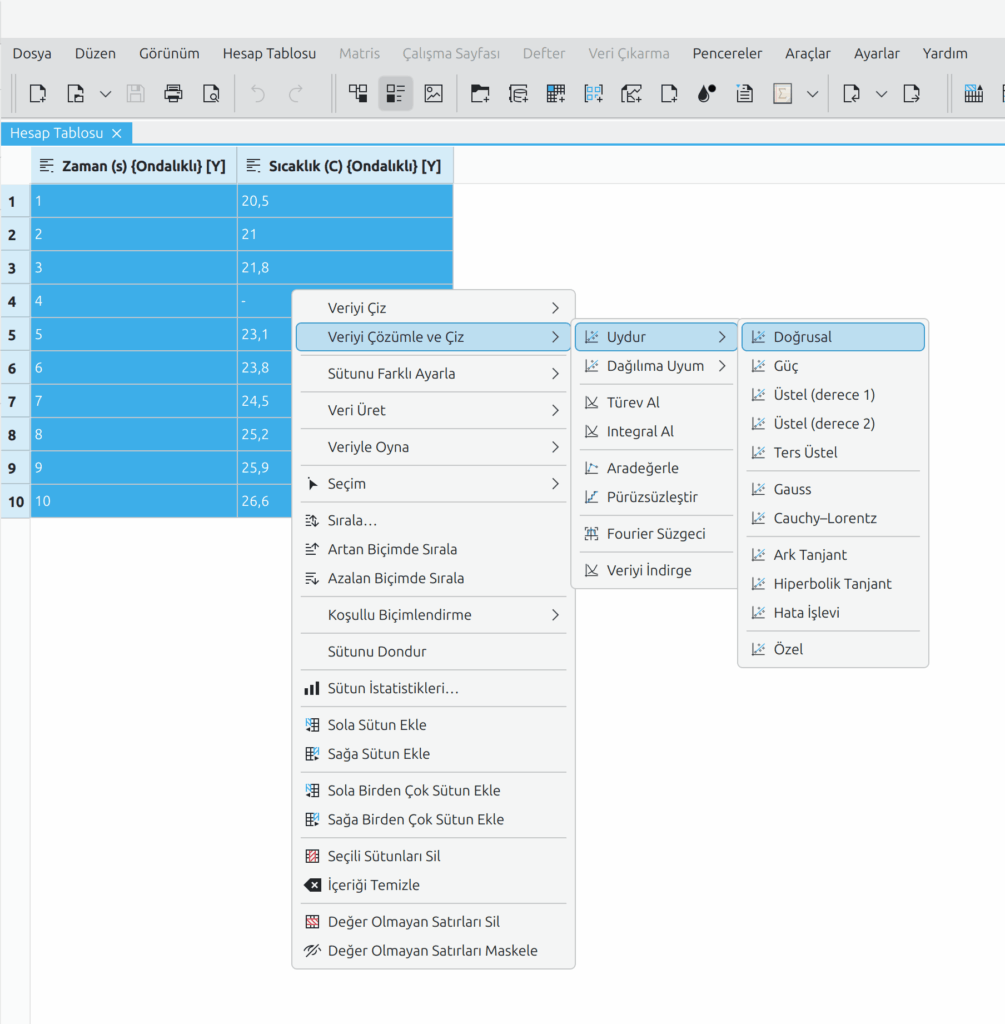Select Gauss fit in the fit list
1005x1024 pixels.
[833, 489]
